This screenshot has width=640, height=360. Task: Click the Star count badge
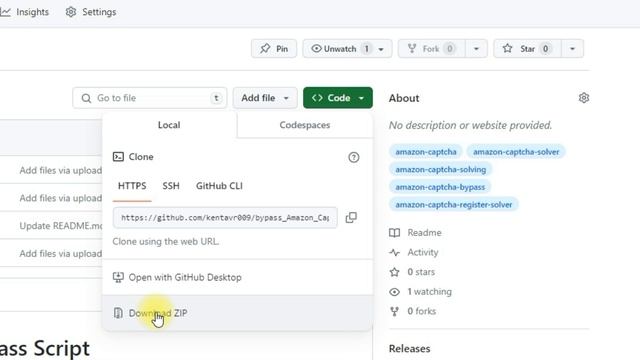[x=545, y=49]
